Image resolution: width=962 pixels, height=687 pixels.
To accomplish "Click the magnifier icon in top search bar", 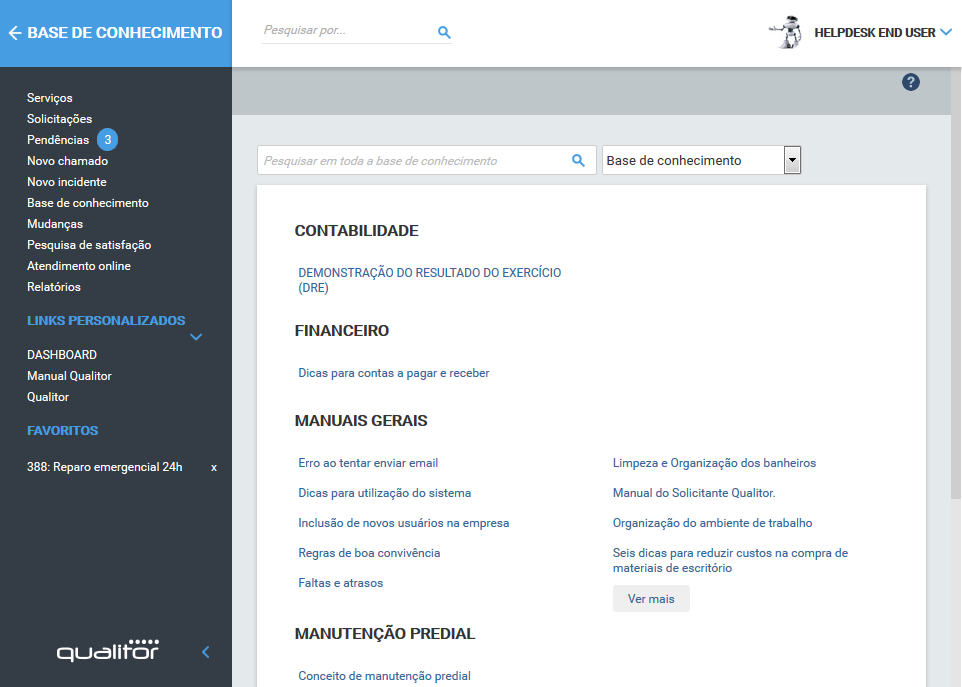I will 444,32.
